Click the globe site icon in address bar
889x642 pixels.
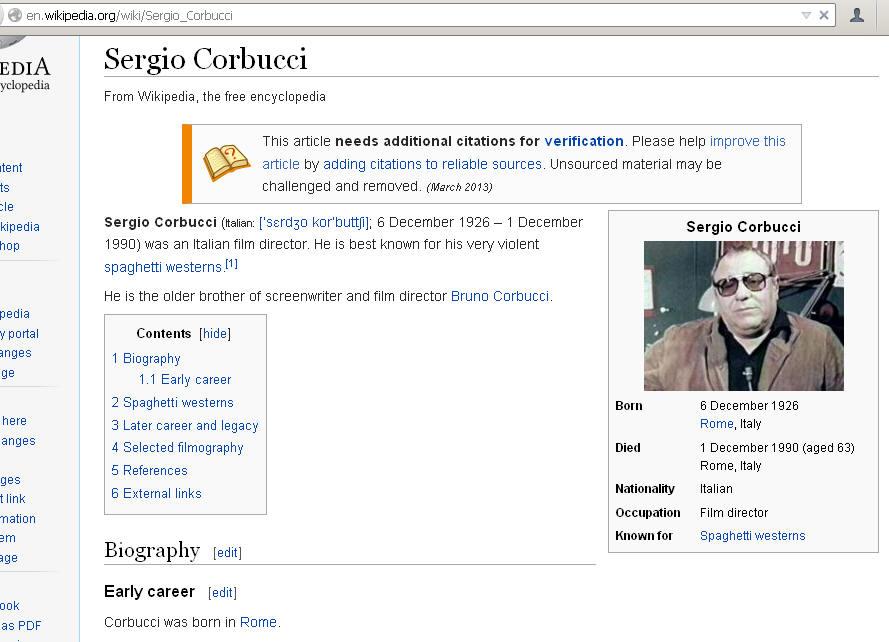click(15, 15)
